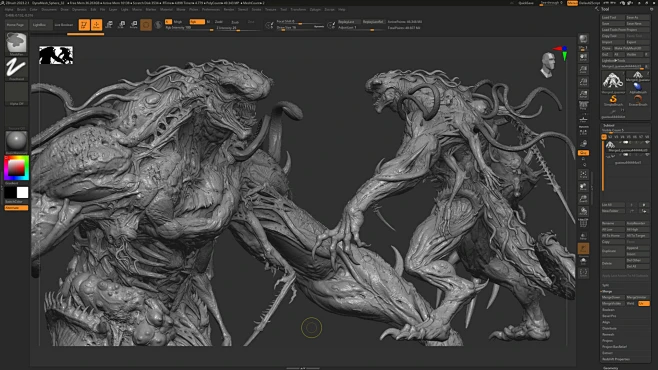Expand the Project BasRelief section

click(x=614, y=347)
